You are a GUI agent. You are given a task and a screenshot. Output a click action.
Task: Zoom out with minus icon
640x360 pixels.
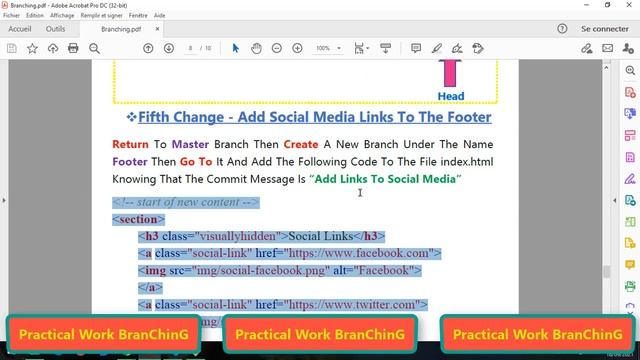point(276,48)
